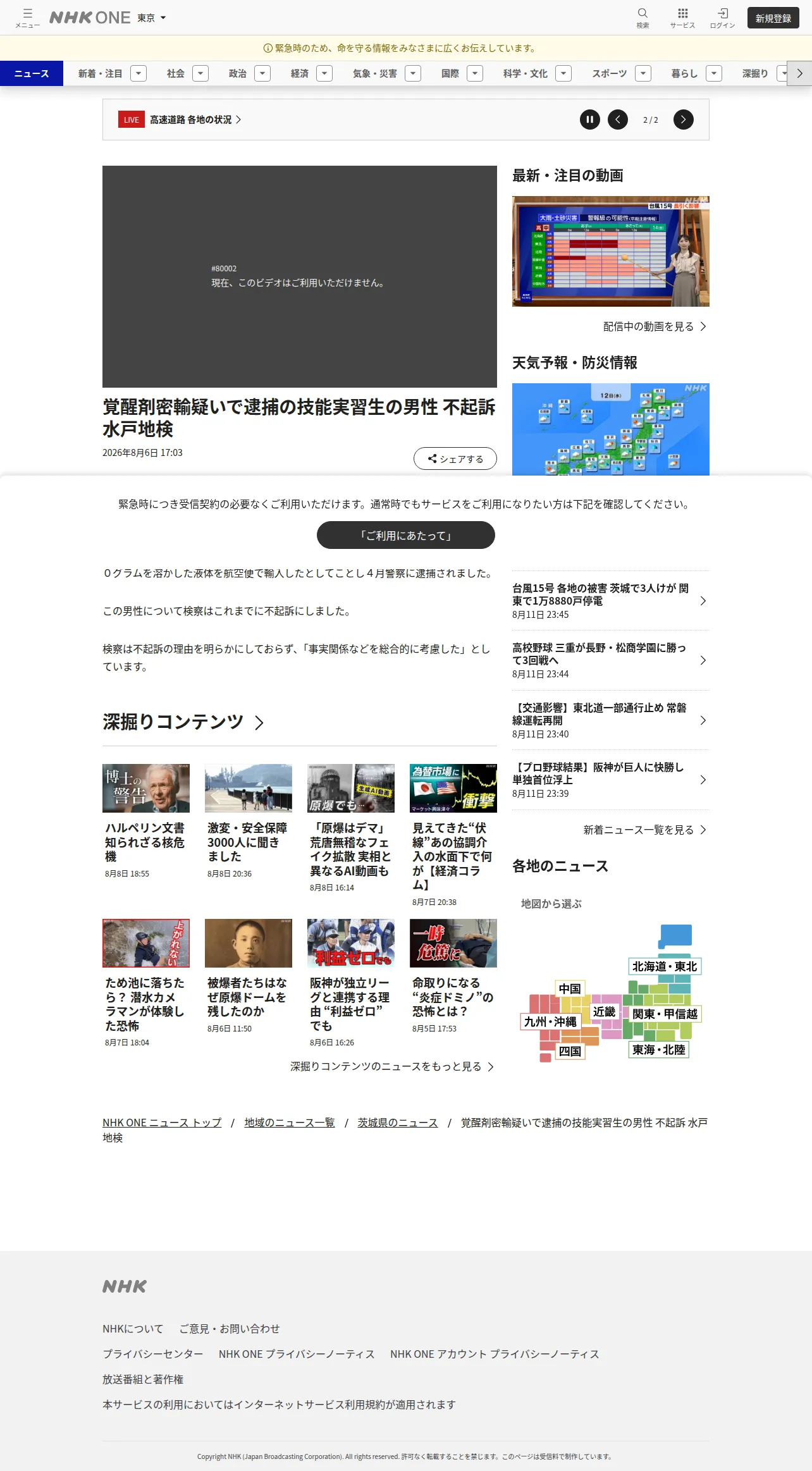
Task: Show previous ticker item
Action: (x=618, y=120)
